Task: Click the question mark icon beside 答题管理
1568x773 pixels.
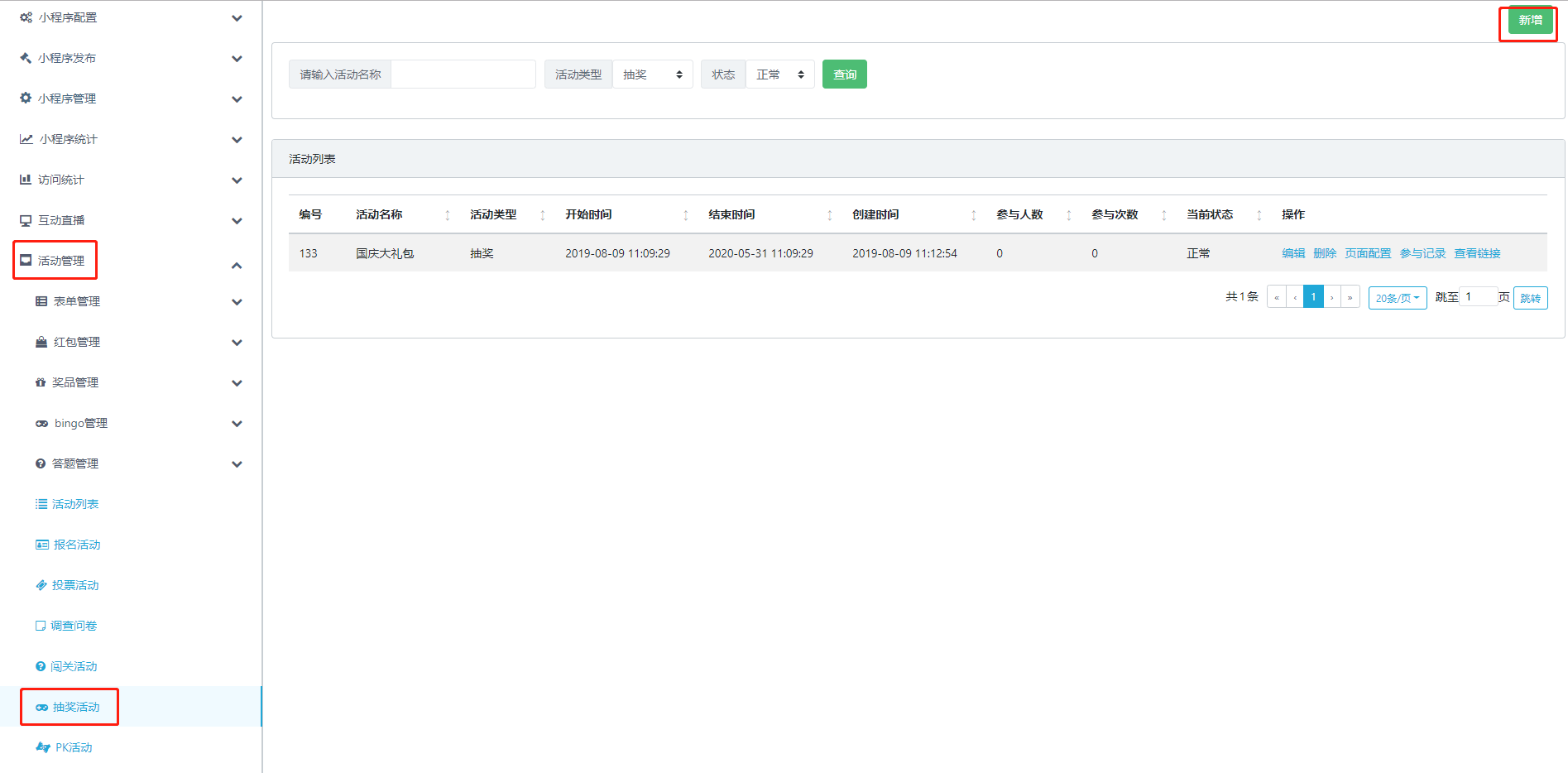Action: (41, 463)
